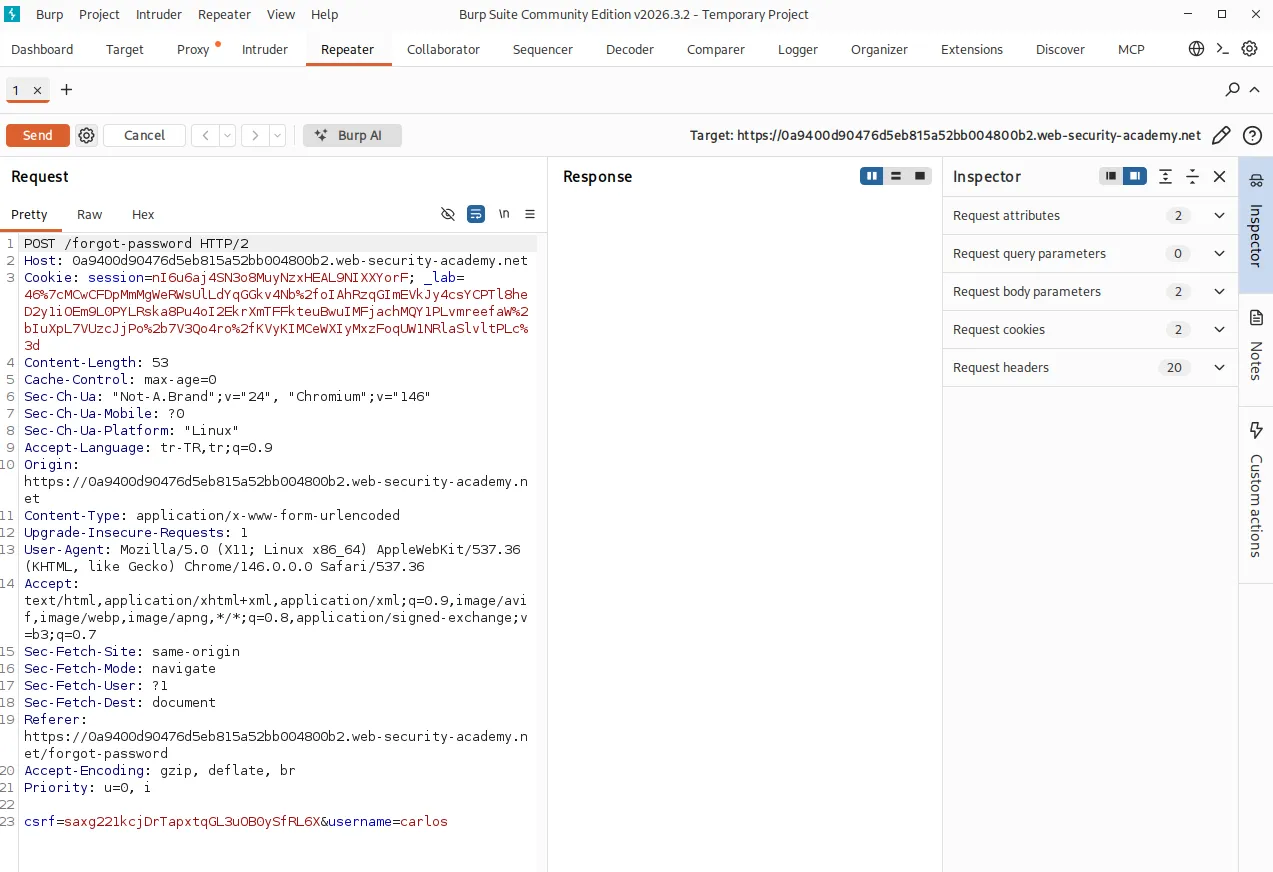
Task: Close the Inspector panel
Action: click(1219, 176)
